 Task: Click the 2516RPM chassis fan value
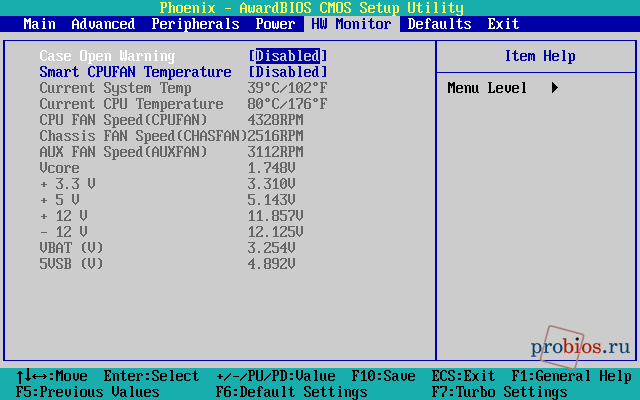[276, 136]
